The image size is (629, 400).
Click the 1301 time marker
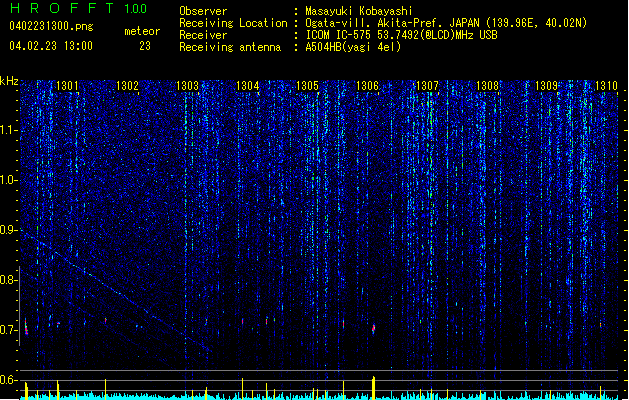[67, 85]
